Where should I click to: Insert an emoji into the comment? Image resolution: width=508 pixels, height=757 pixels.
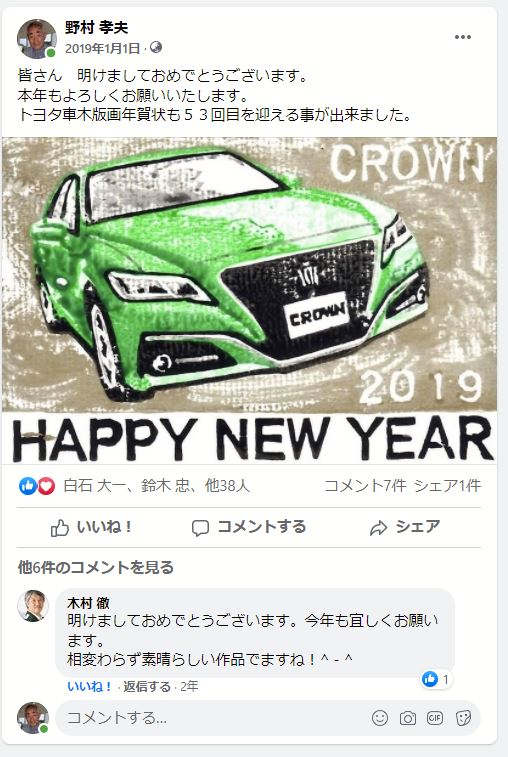(x=380, y=718)
